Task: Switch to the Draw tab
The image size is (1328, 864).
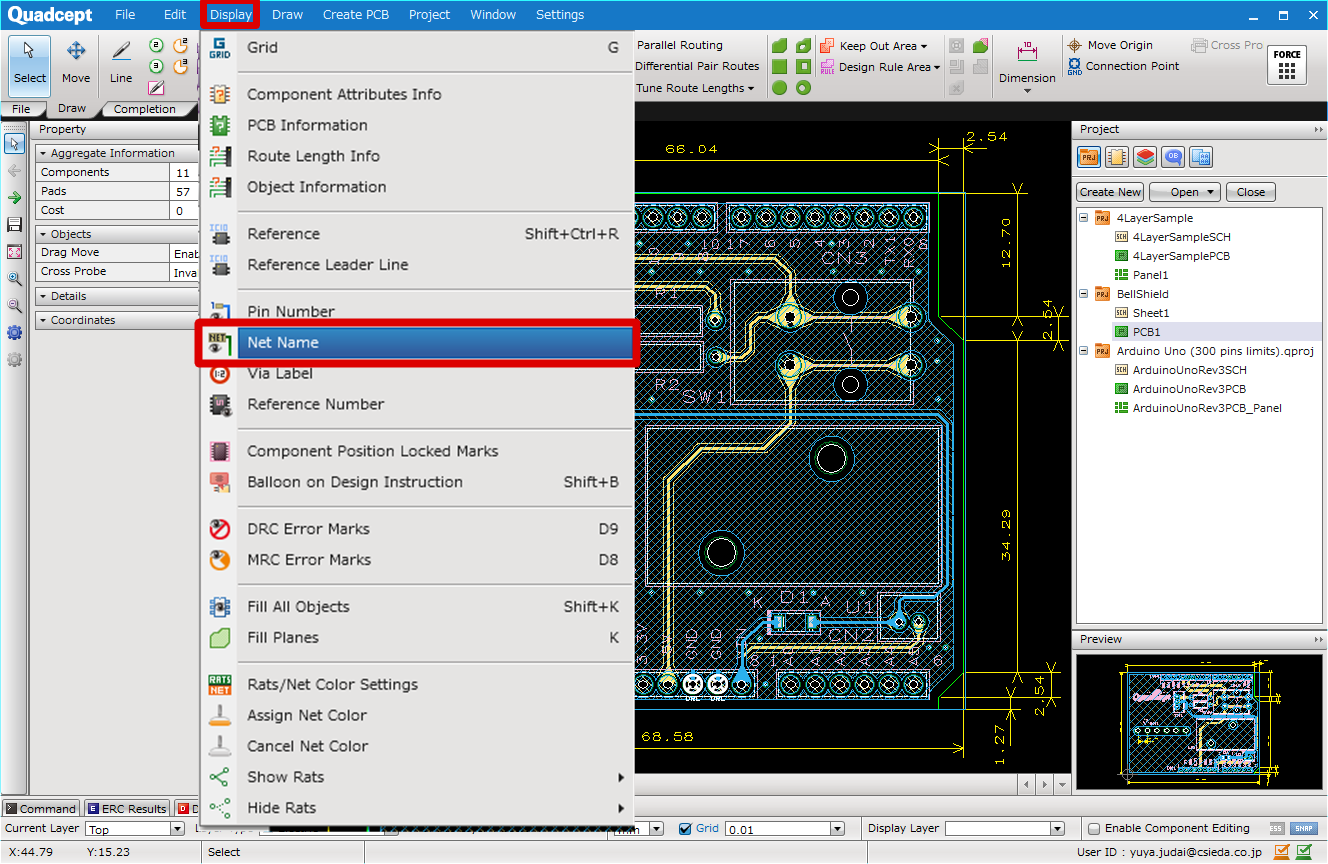Action: tap(70, 108)
